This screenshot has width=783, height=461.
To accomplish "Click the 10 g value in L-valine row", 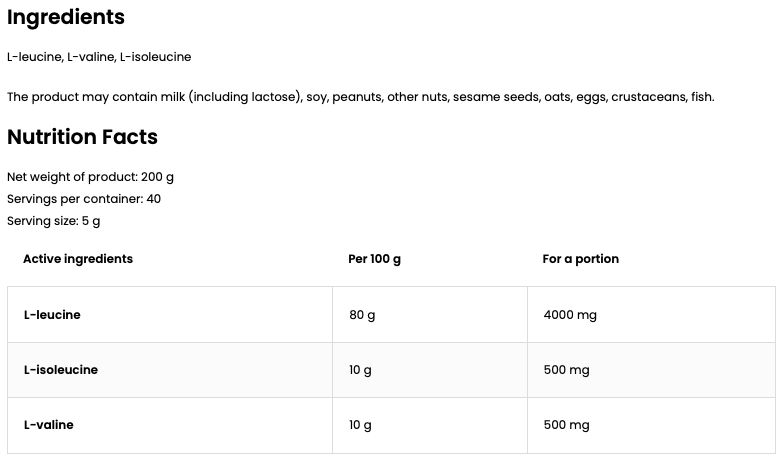I will tap(360, 425).
